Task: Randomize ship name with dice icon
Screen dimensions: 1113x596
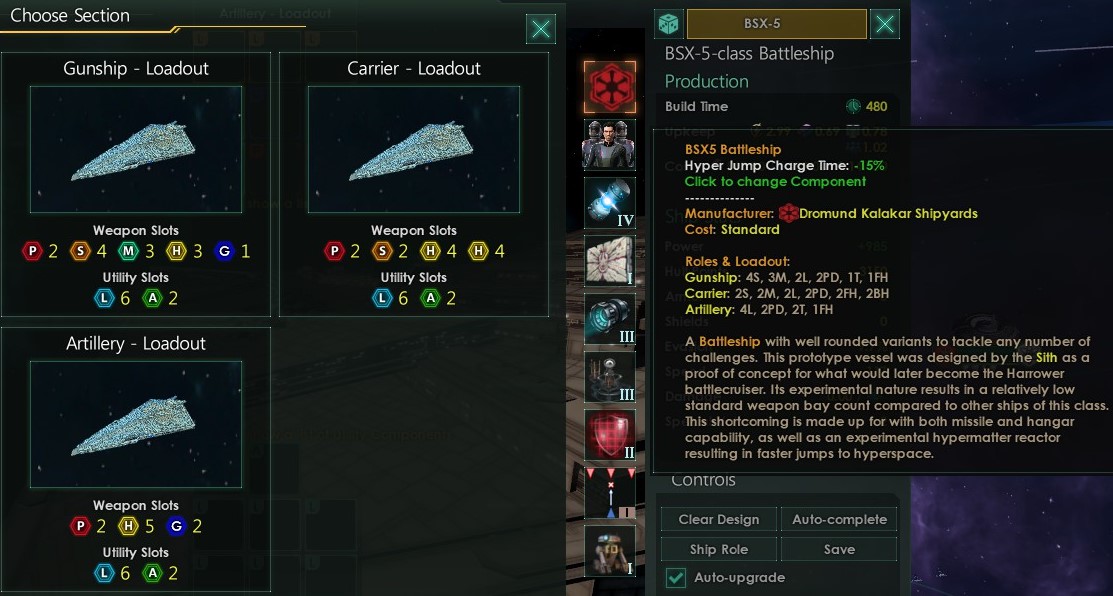Action: click(669, 24)
